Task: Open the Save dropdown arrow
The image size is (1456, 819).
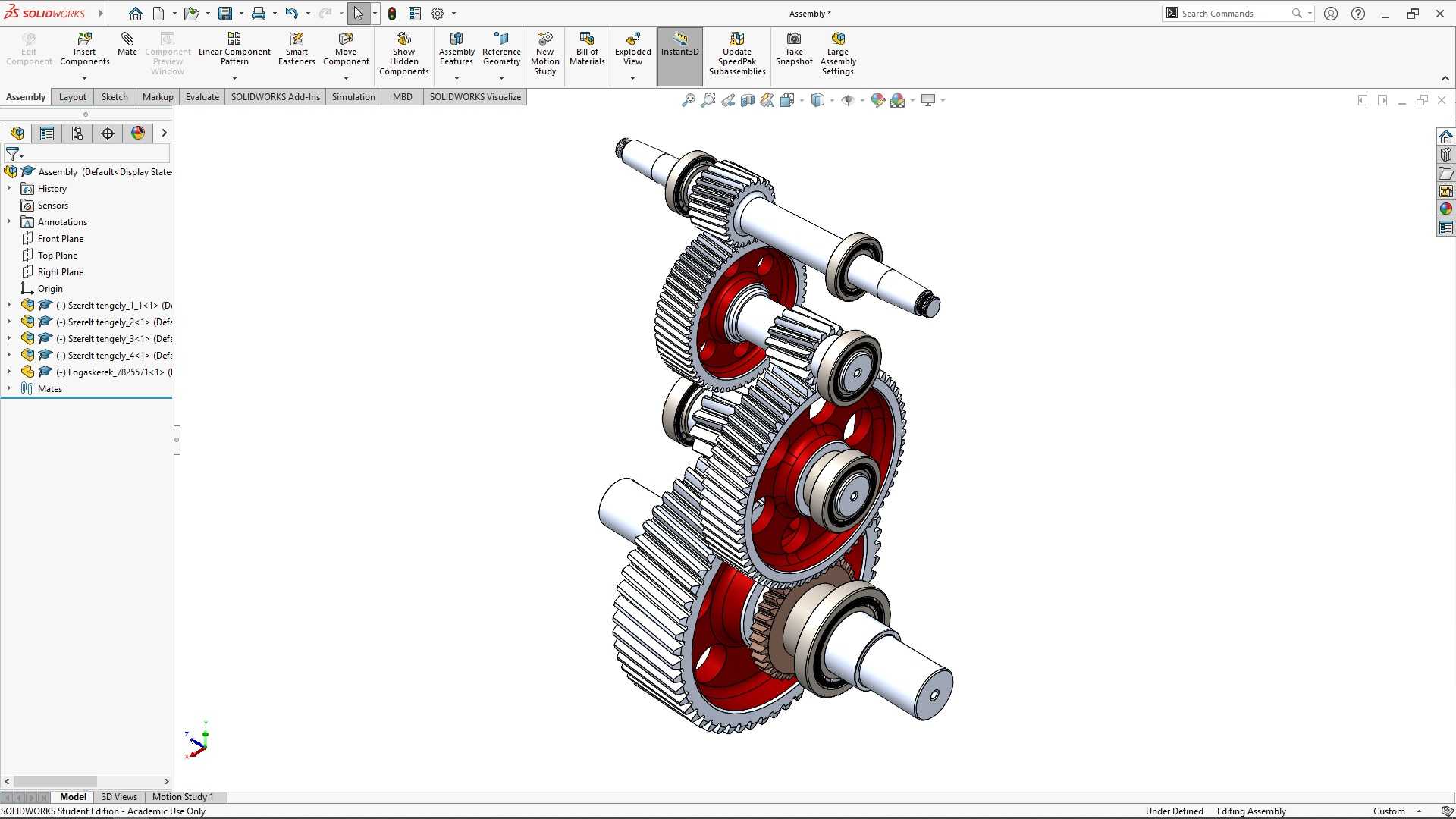Action: (x=241, y=14)
